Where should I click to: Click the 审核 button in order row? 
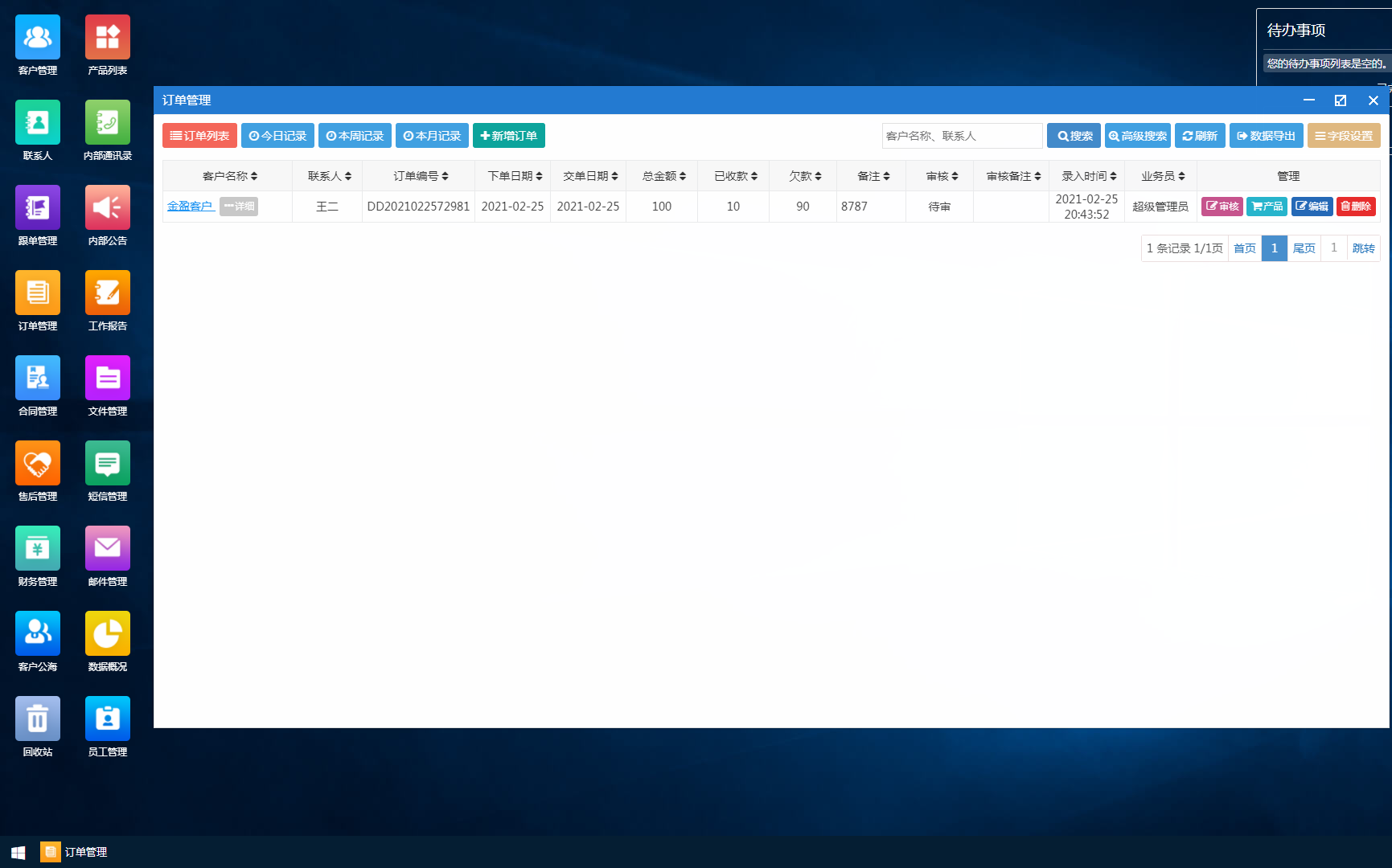coord(1222,207)
